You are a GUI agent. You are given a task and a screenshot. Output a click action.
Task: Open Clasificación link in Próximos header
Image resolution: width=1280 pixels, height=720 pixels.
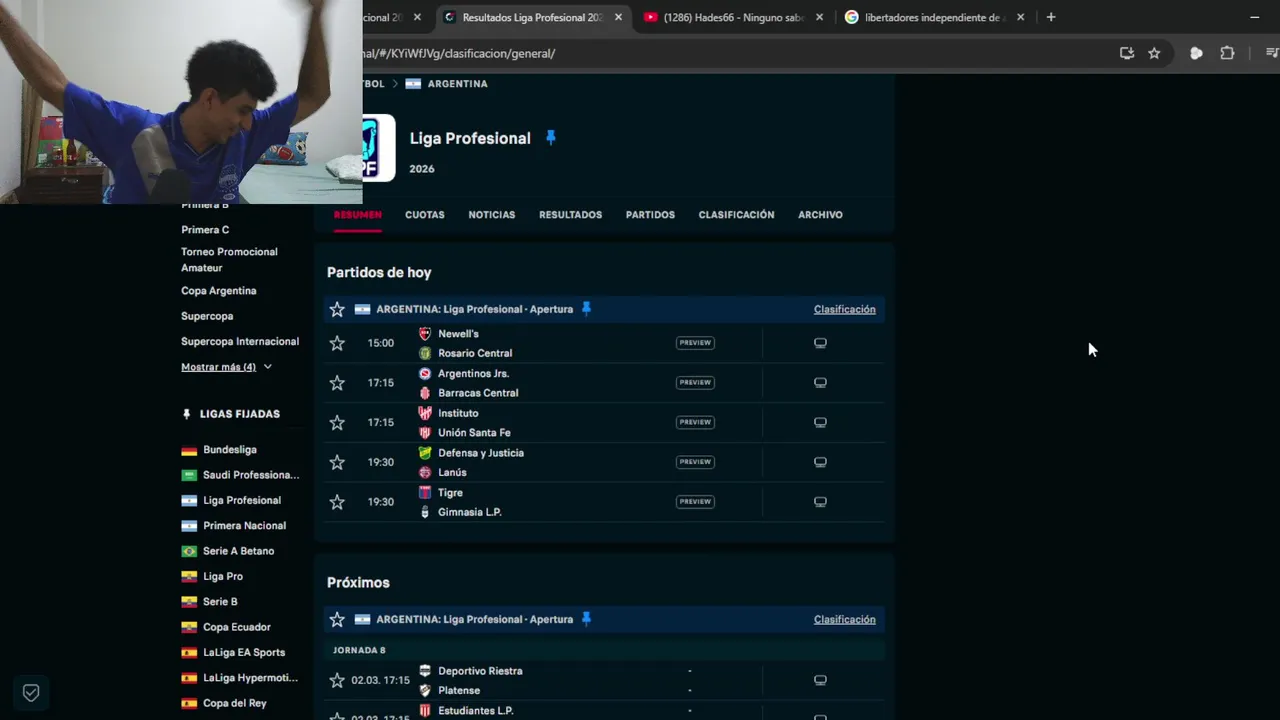click(x=844, y=619)
